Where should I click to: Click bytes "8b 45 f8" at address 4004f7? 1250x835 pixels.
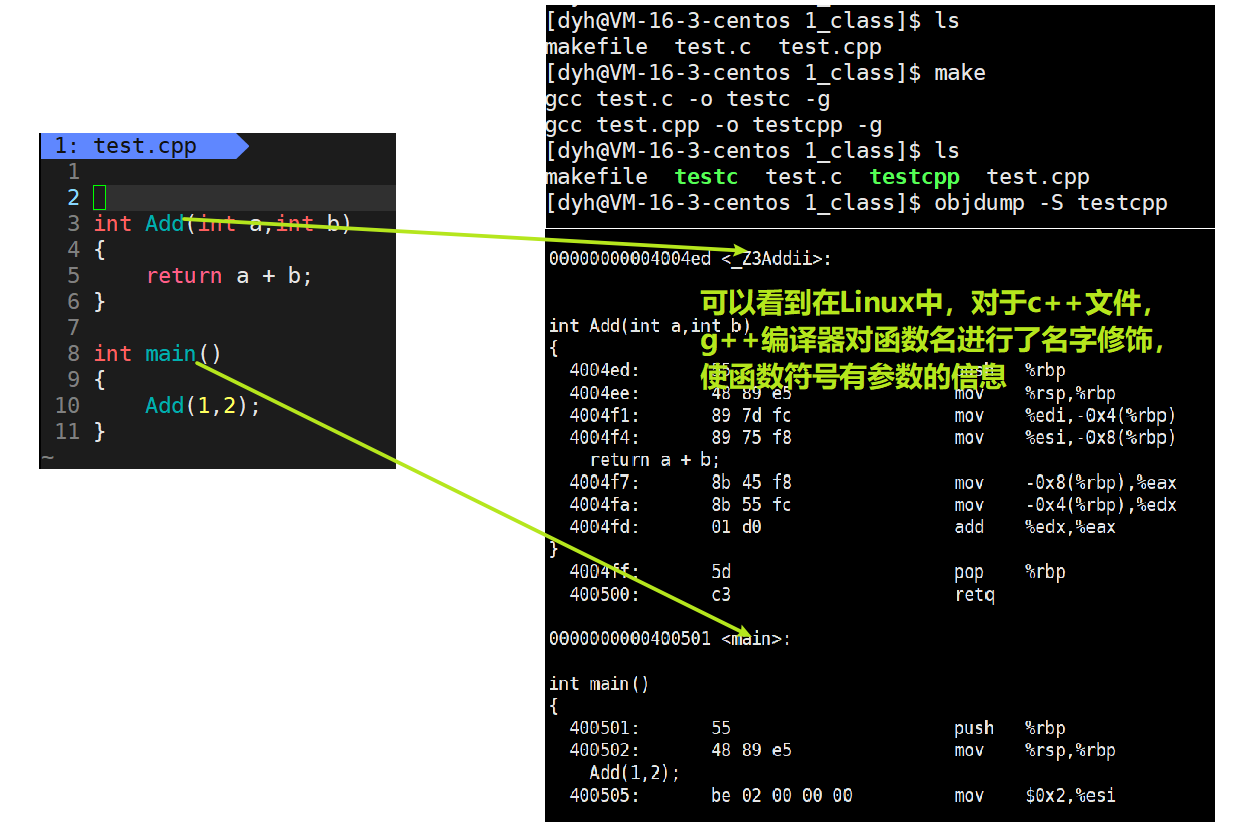tap(751, 482)
